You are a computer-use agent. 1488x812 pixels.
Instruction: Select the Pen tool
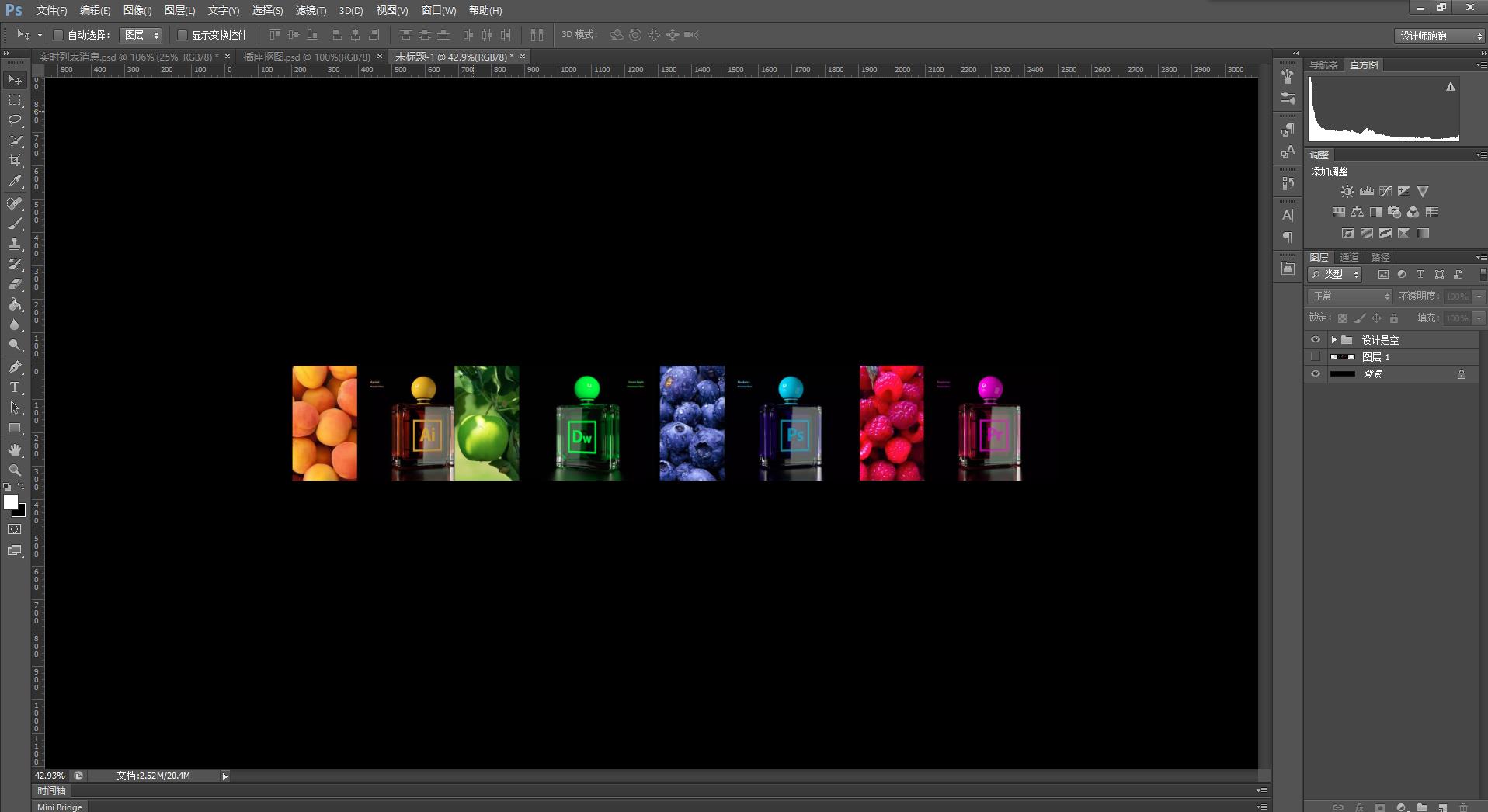pyautogui.click(x=15, y=367)
